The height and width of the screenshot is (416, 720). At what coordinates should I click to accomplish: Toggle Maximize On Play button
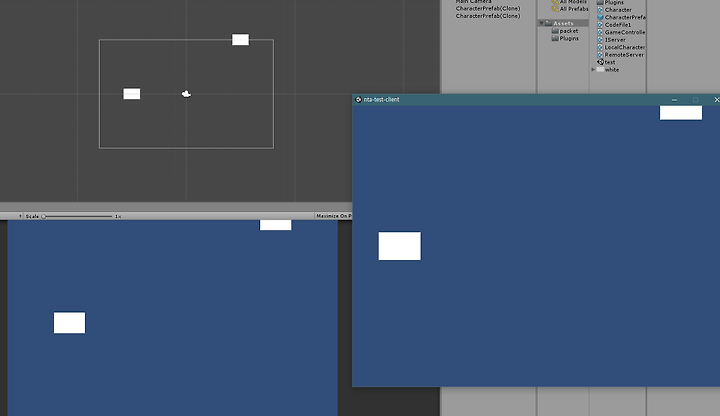point(334,216)
